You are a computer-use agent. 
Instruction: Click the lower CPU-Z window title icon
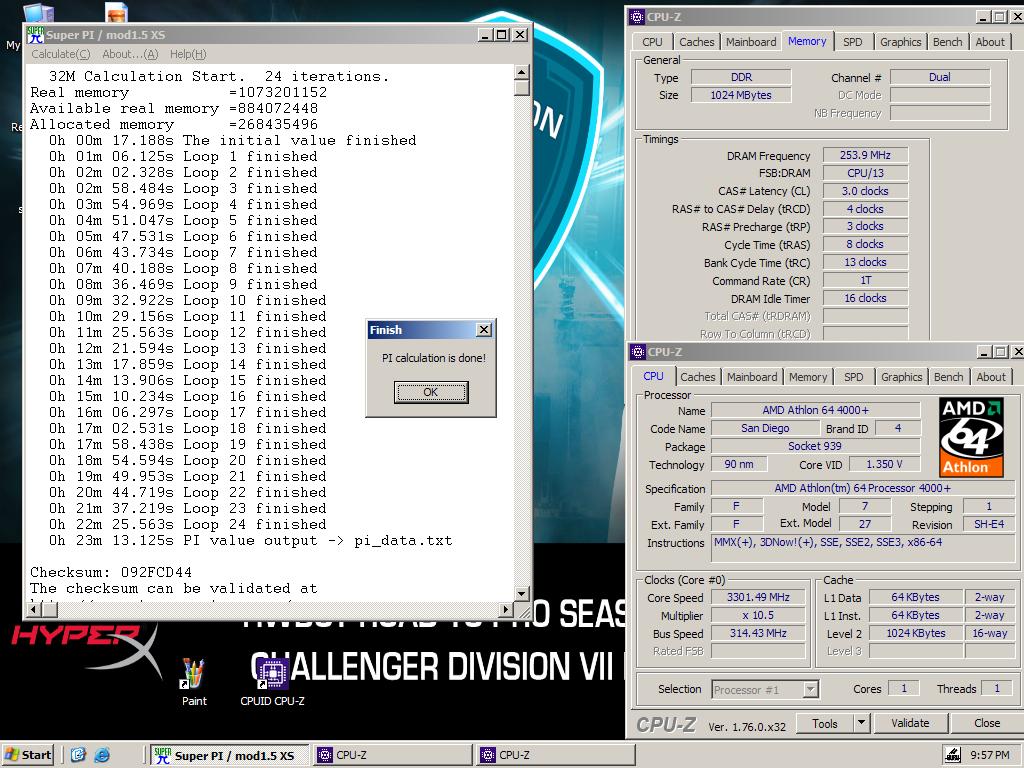point(637,352)
